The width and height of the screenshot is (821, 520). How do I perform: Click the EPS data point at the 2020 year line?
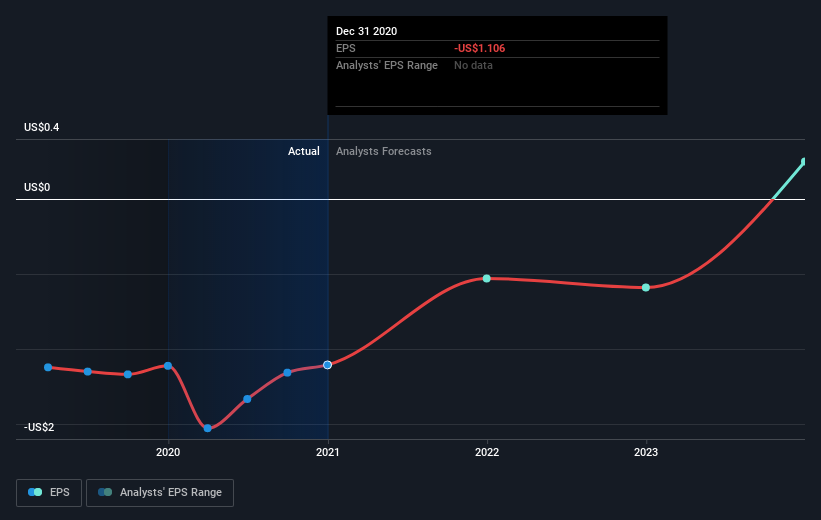coord(168,366)
